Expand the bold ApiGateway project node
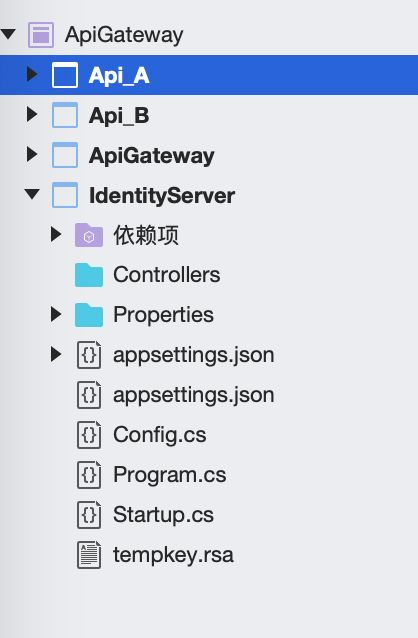Image resolution: width=418 pixels, height=638 pixels. point(32,154)
